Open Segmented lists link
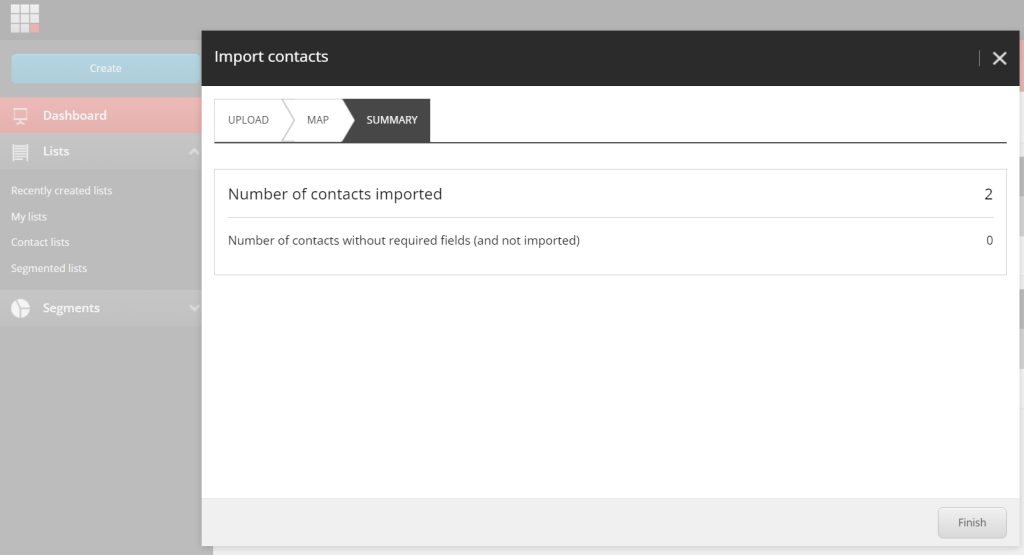Image resolution: width=1024 pixels, height=555 pixels. pos(49,268)
